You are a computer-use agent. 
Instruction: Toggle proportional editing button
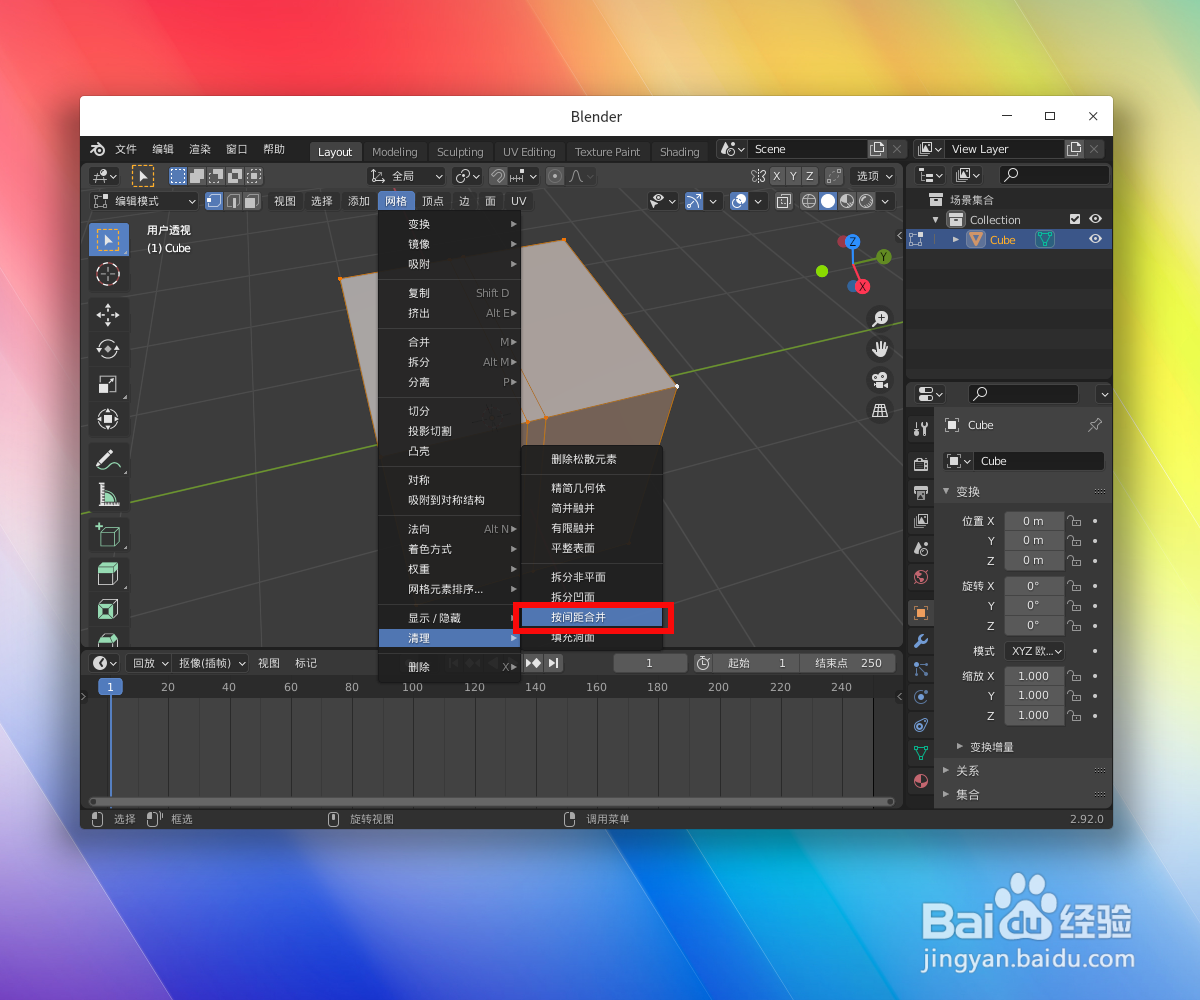click(x=555, y=176)
